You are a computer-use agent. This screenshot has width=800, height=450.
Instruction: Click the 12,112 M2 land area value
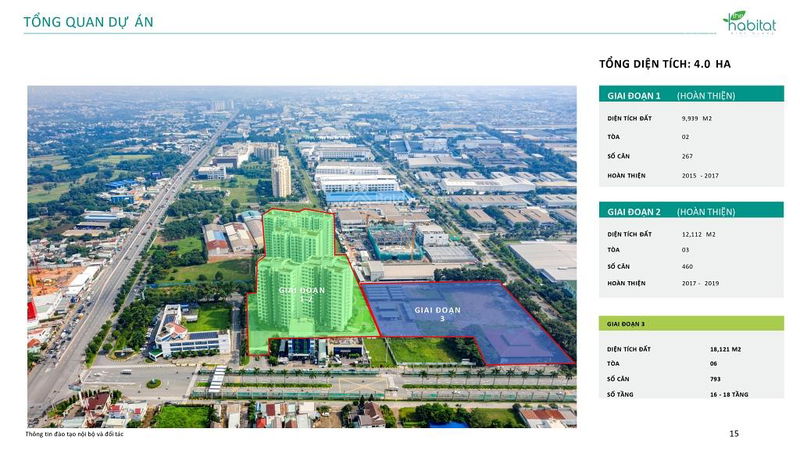click(x=698, y=234)
